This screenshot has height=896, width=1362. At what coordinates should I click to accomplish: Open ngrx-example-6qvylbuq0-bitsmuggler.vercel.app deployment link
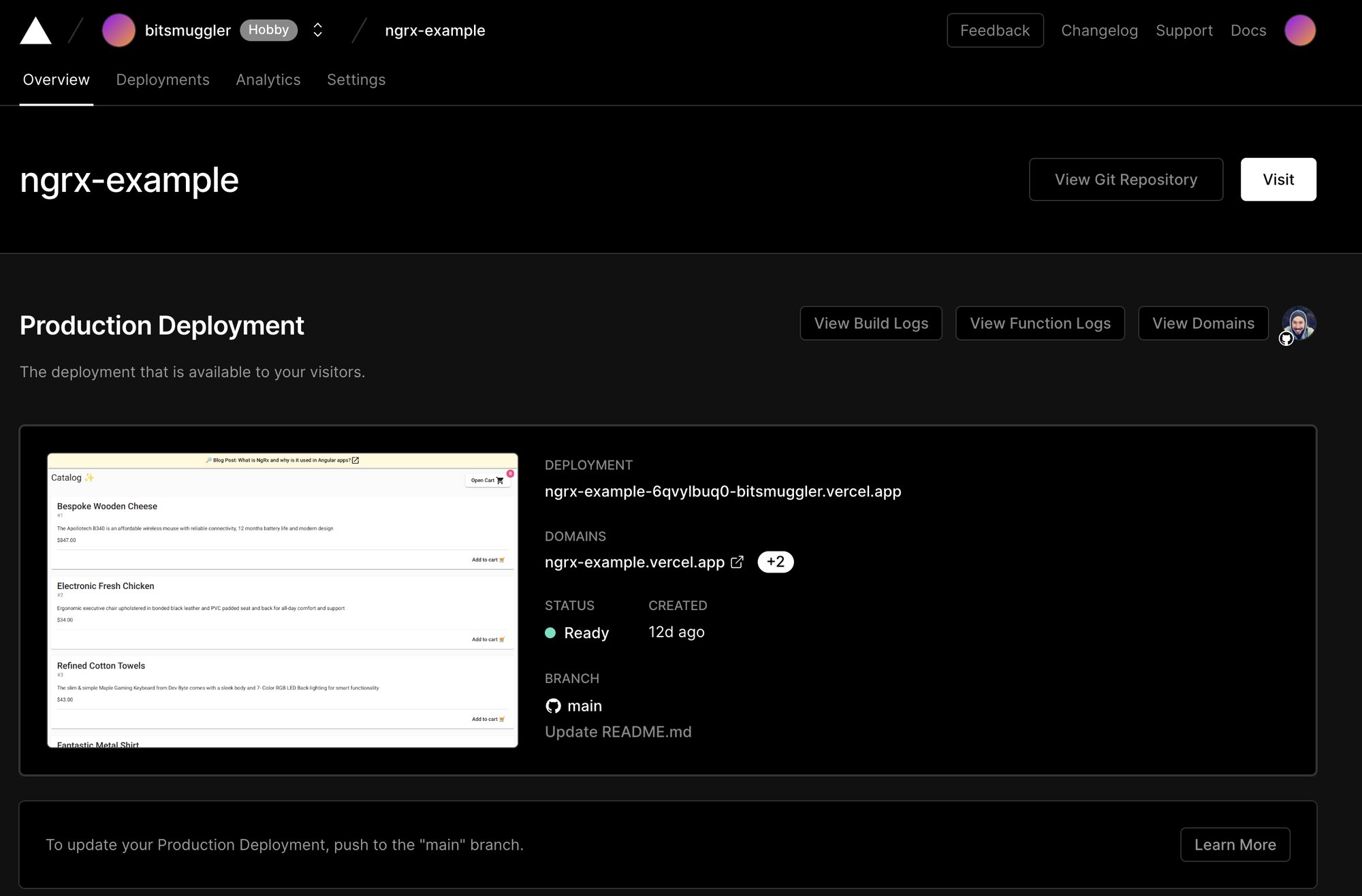click(x=723, y=492)
